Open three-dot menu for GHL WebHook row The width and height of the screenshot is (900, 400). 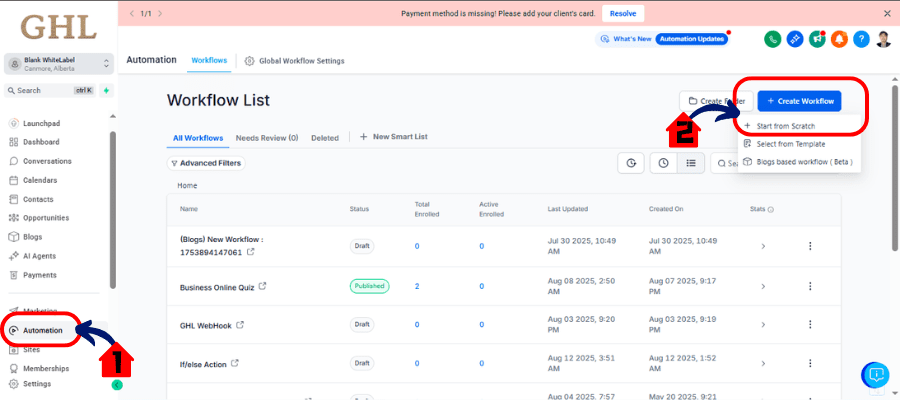(x=810, y=324)
